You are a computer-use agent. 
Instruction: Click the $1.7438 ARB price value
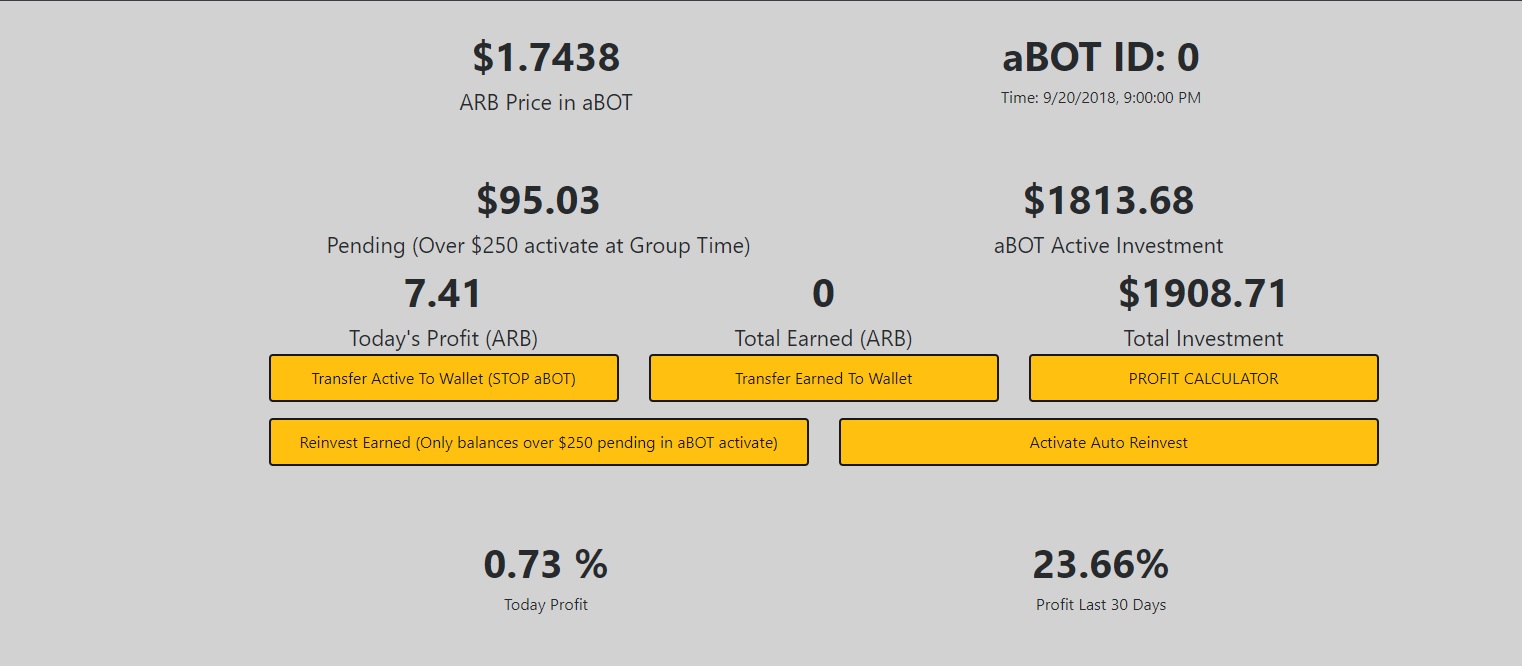[546, 58]
